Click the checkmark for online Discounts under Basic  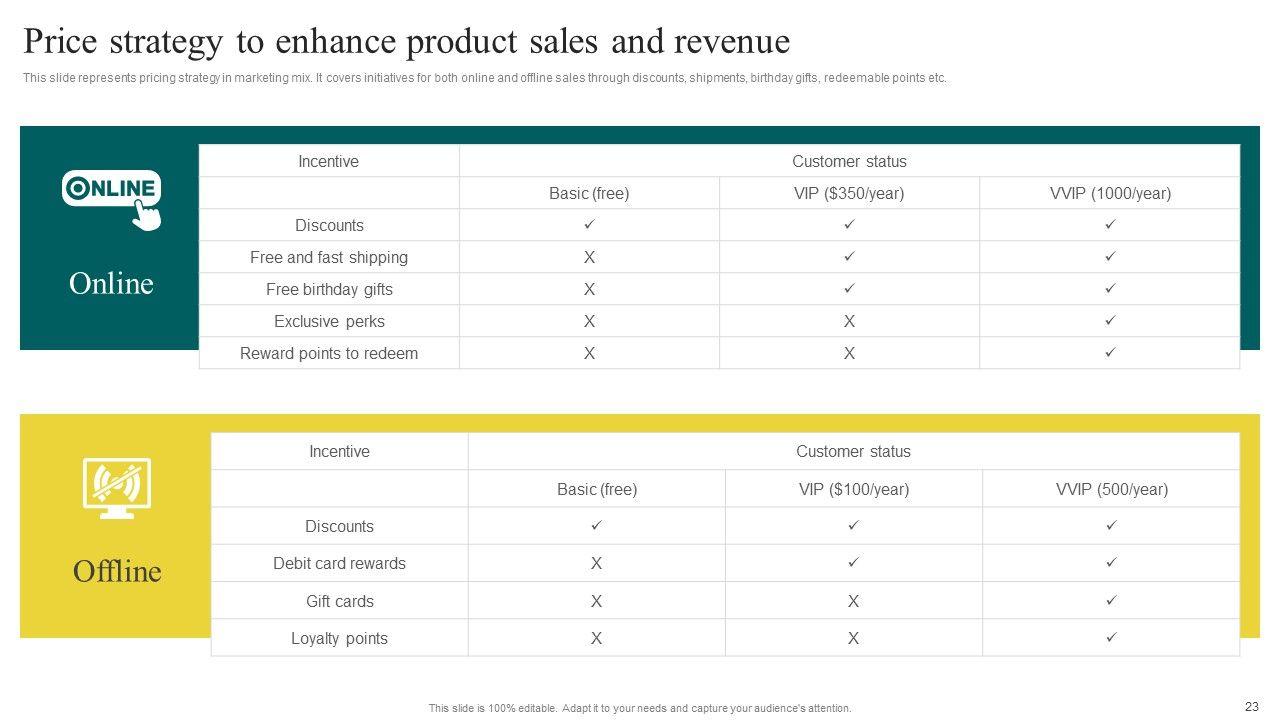(x=589, y=225)
